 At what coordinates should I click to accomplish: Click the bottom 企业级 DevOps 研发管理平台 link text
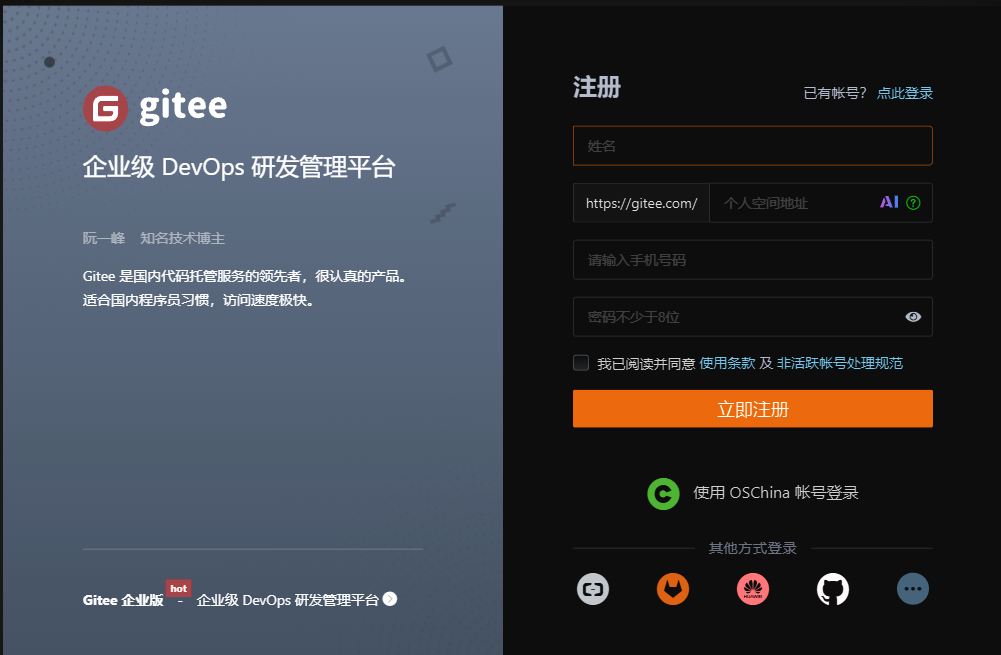(x=288, y=600)
